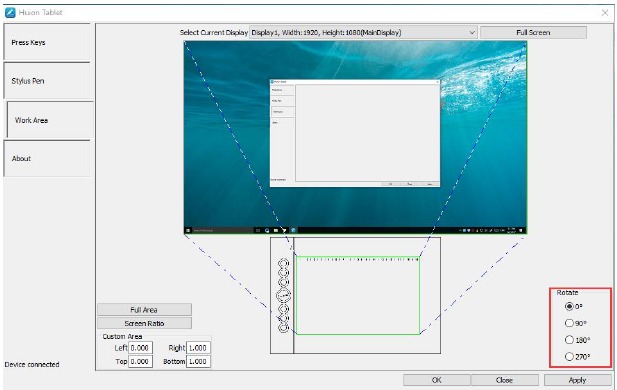The image size is (617, 390).
Task: Click the Huion Tablet app icon in title bar
Action: [10, 13]
